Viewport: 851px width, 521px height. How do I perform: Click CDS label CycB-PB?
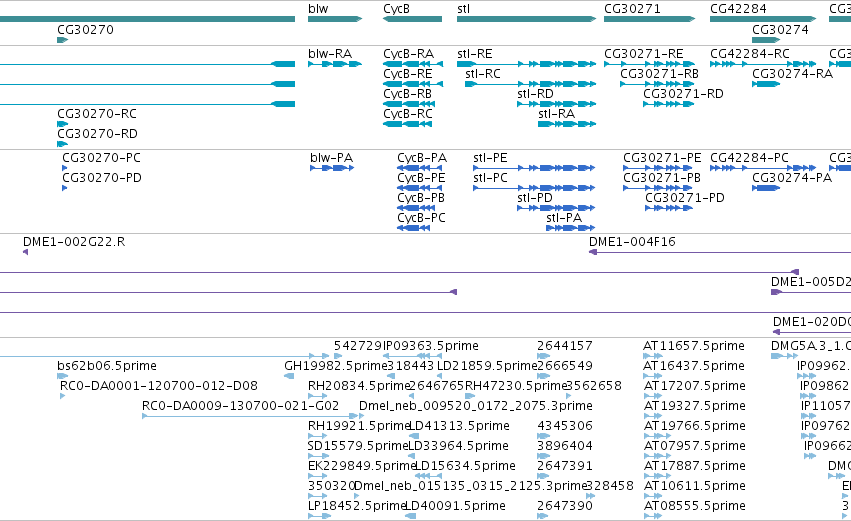(421, 198)
